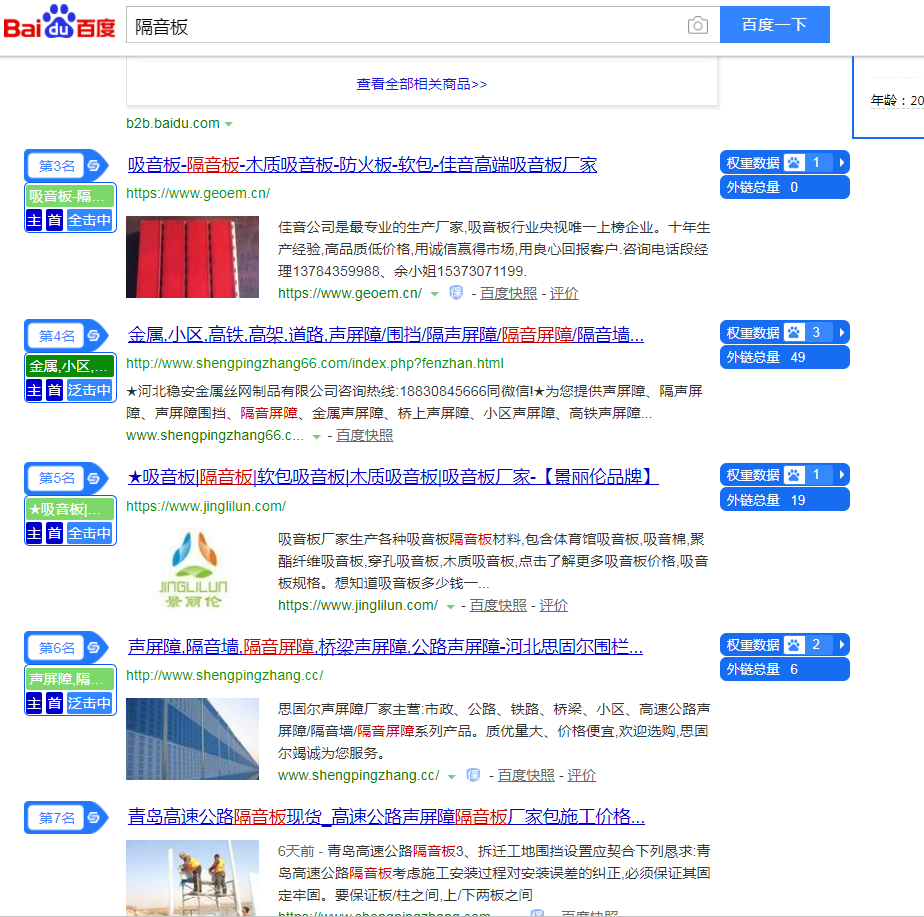Image resolution: width=924 pixels, height=917 pixels.
Task: Click green 吸音板-隔... keyword tag
Action: pyautogui.click(x=70, y=196)
